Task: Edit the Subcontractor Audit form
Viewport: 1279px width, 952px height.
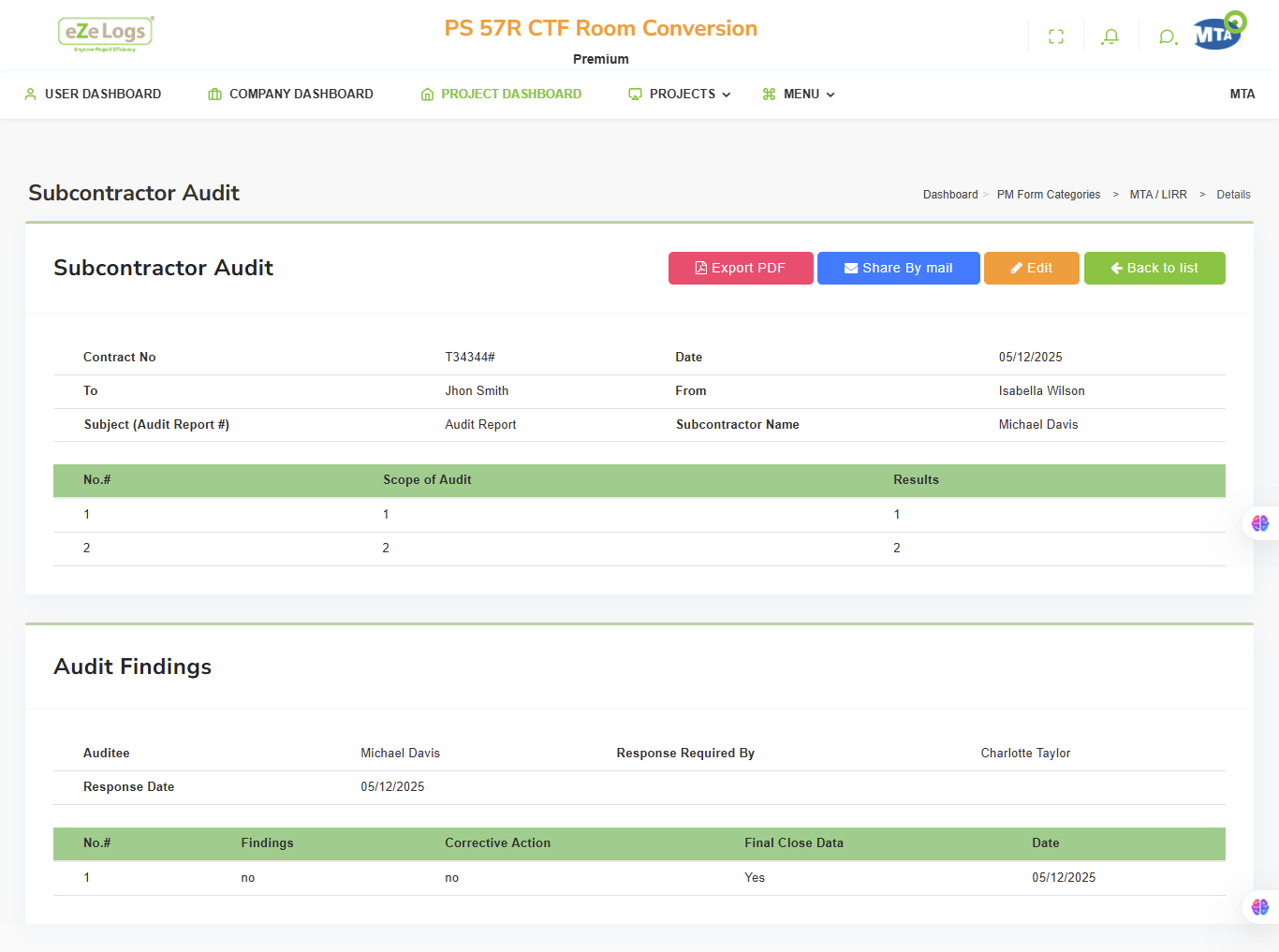Action: point(1032,268)
